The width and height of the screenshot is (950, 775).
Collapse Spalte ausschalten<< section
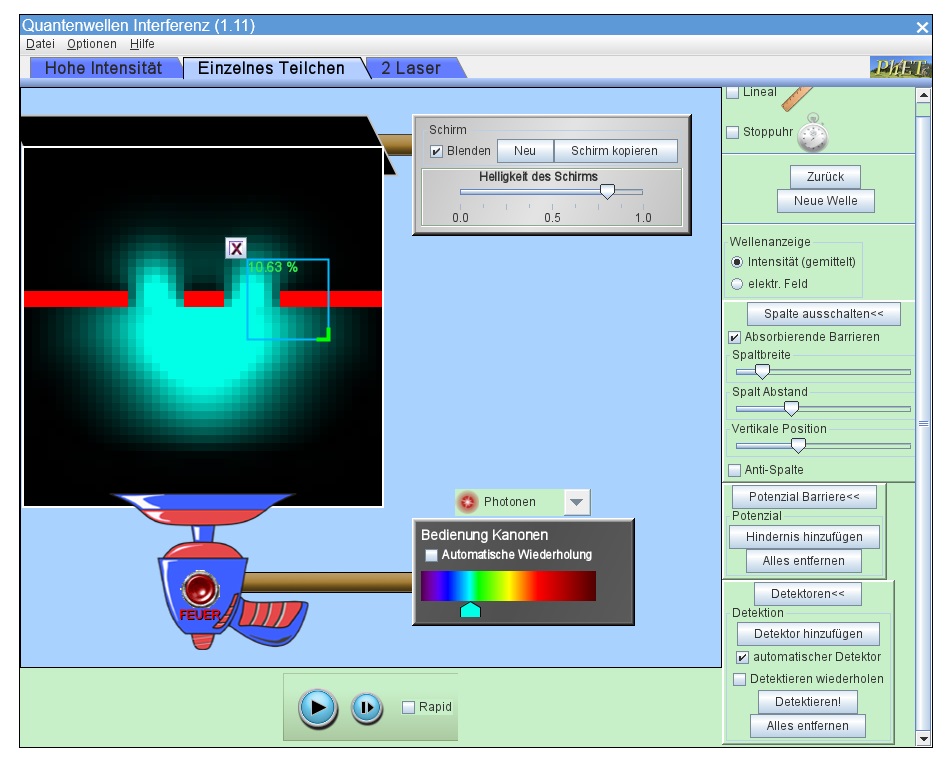[x=823, y=314]
